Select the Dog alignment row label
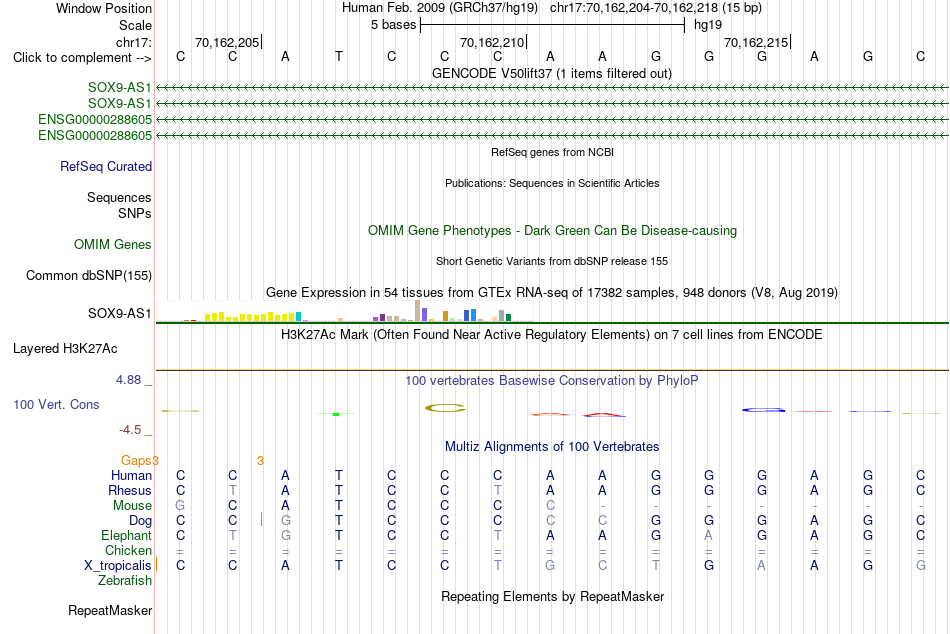 point(141,521)
